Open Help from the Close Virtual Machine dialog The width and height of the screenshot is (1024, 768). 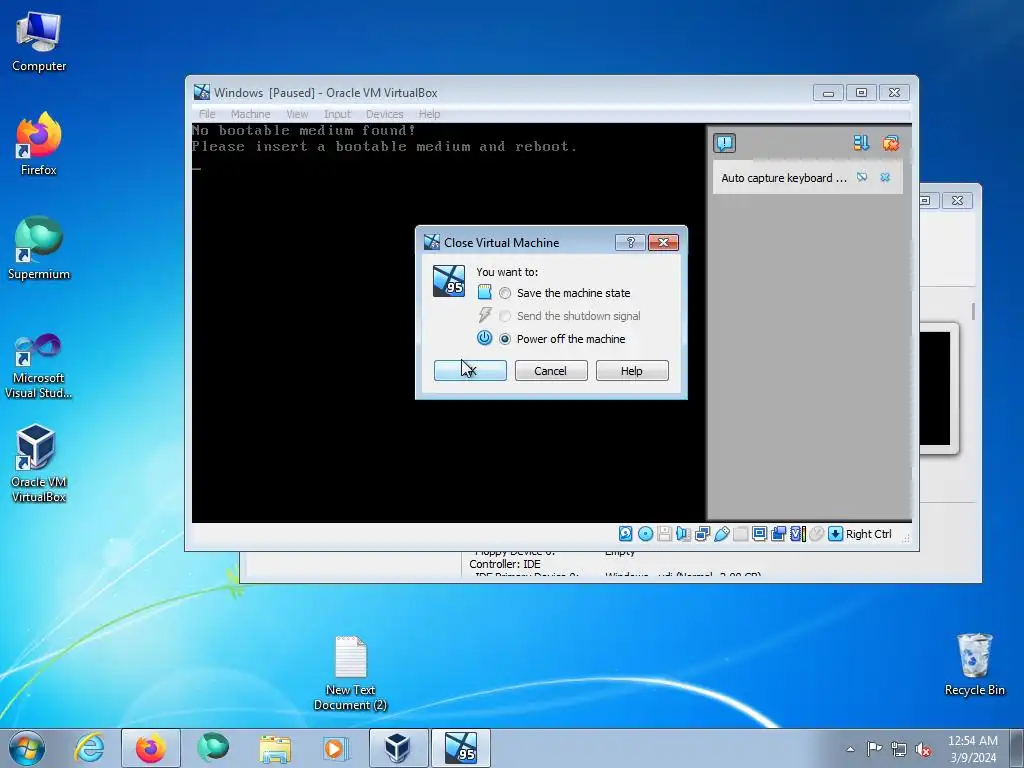tap(632, 370)
